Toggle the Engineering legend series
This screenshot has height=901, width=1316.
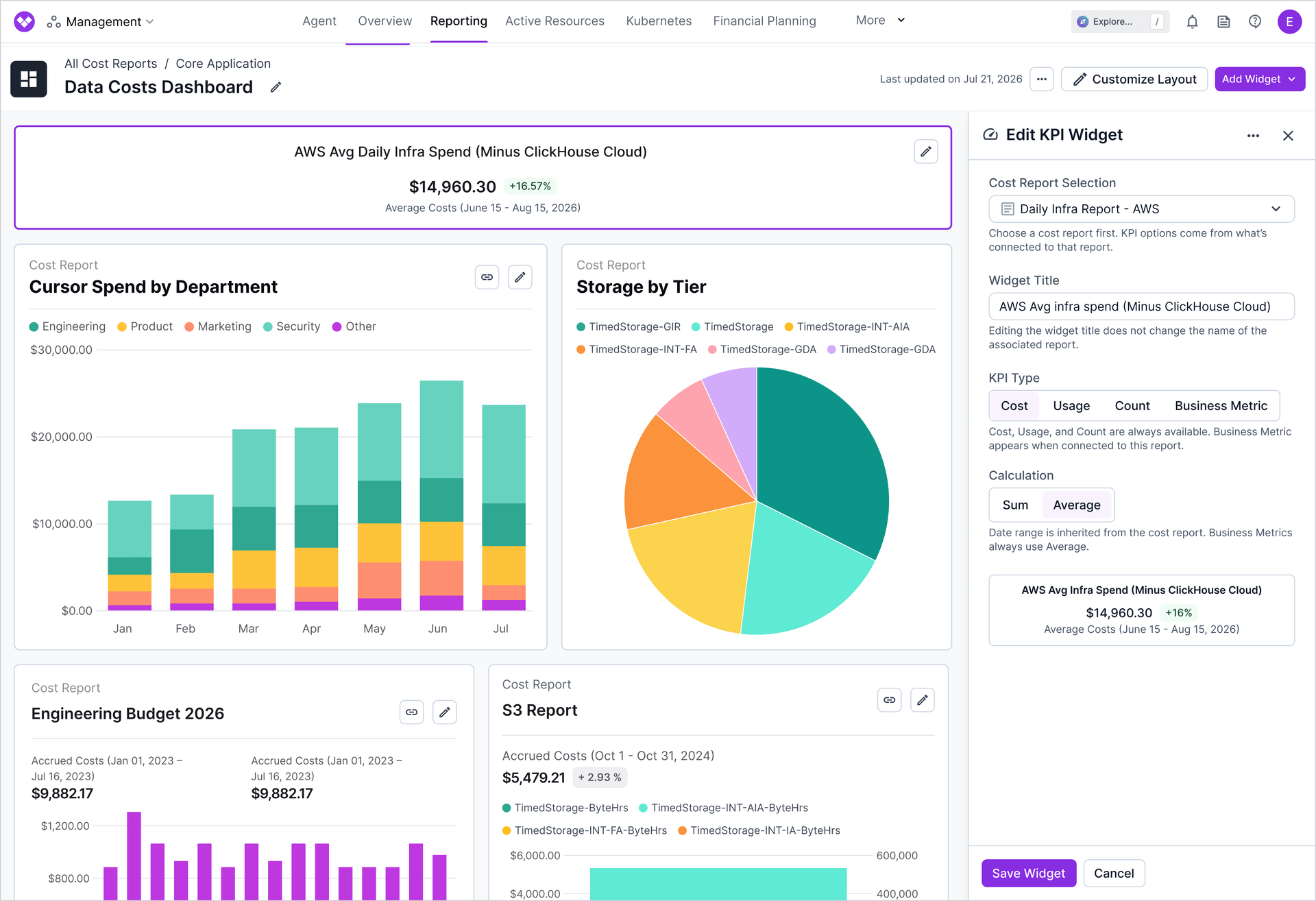(67, 326)
